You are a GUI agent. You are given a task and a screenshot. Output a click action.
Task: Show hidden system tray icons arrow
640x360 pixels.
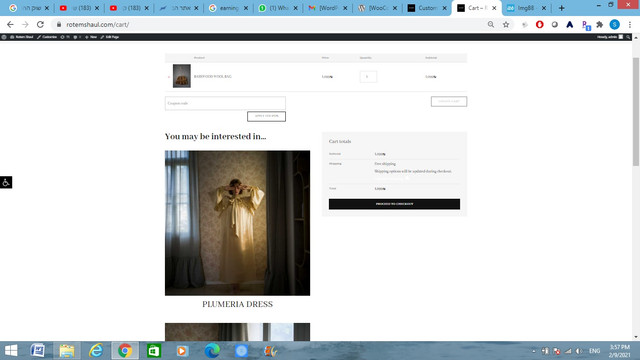(533, 351)
